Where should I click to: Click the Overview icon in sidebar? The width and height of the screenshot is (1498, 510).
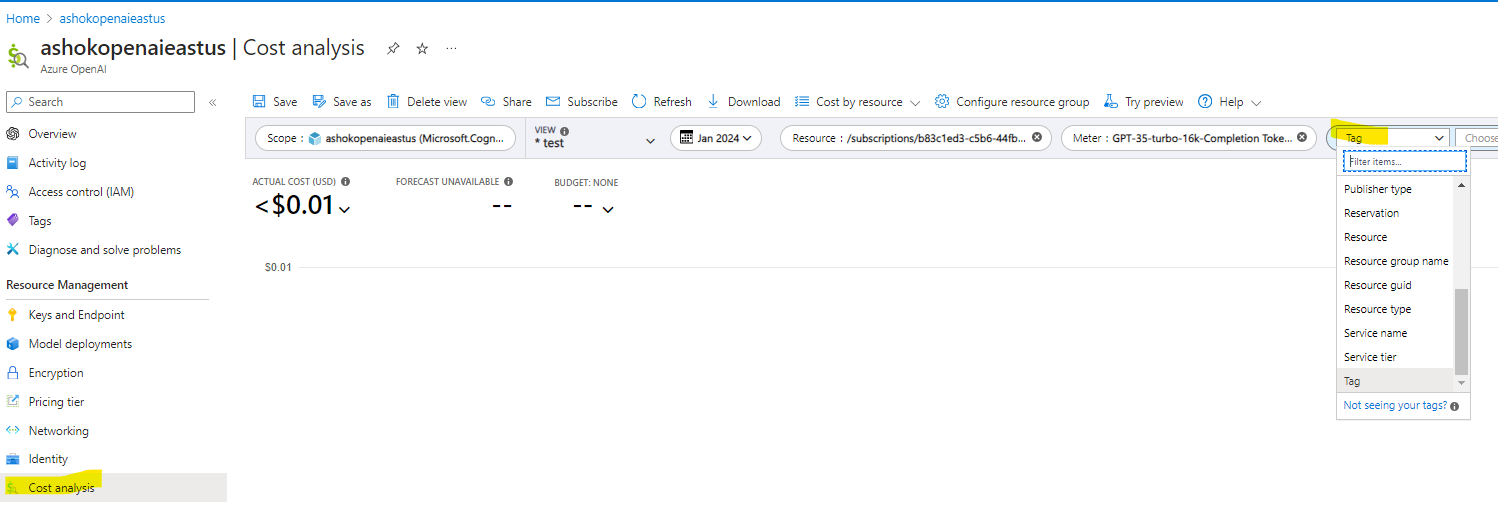click(x=13, y=134)
